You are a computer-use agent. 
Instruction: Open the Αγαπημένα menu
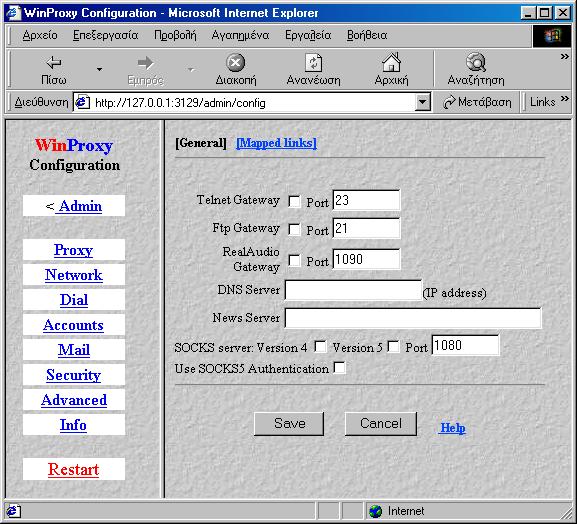tap(240, 35)
